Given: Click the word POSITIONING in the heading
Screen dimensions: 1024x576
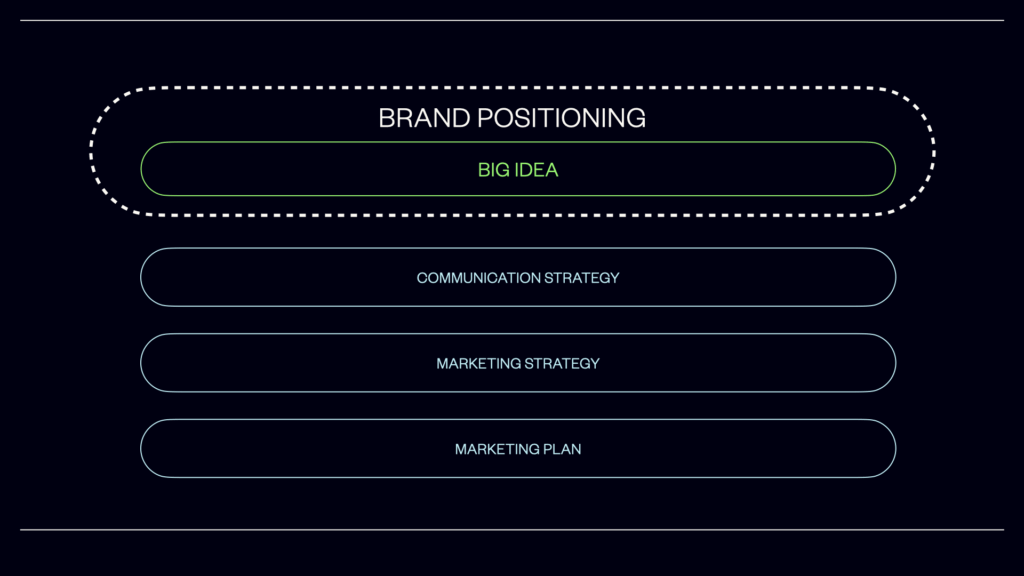Looking at the screenshot, I should (x=561, y=118).
